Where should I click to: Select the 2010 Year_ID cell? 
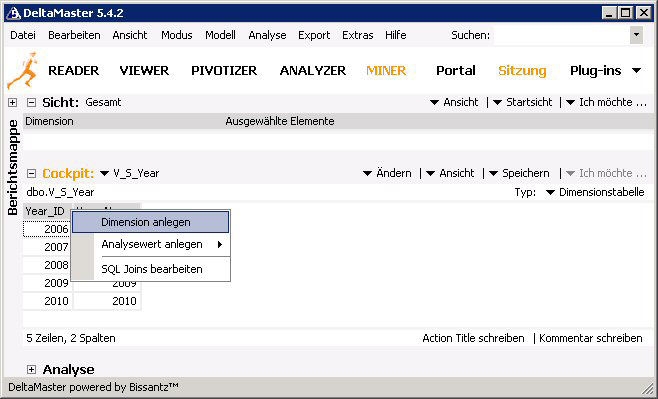click(47, 301)
